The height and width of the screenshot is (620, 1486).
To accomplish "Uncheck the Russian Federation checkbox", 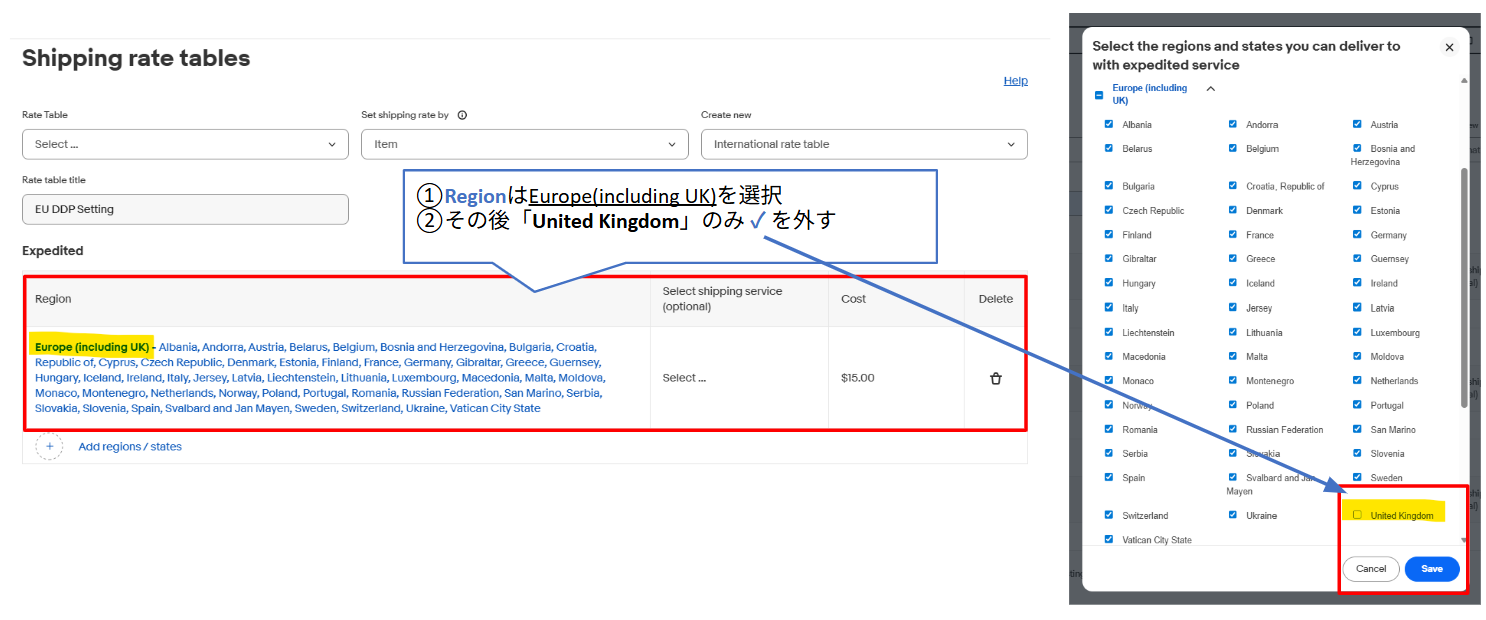I will 1233,429.
